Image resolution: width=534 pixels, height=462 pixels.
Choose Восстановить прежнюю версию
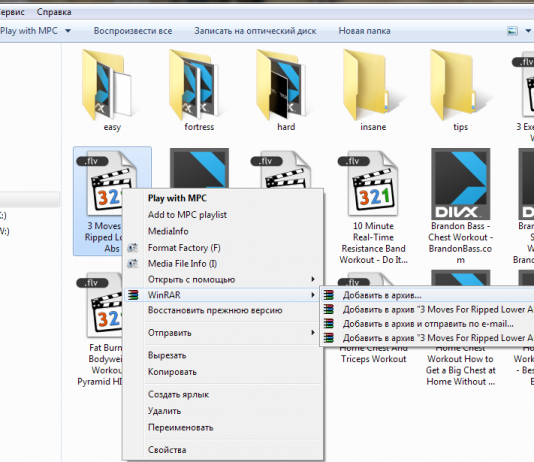[x=215, y=310]
